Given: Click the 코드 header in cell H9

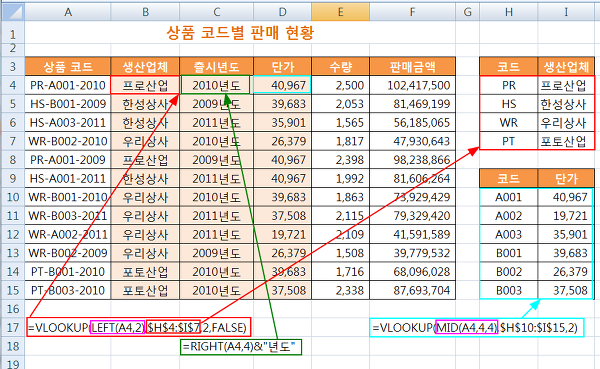Looking at the screenshot, I should point(509,178).
